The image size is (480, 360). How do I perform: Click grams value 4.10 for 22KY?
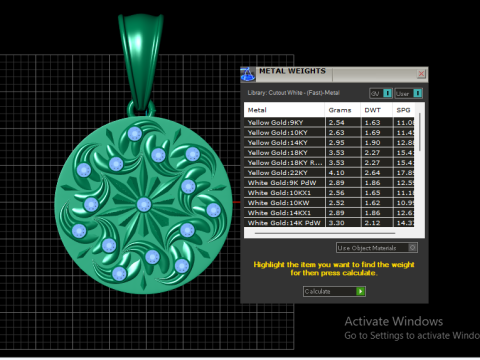pos(337,173)
